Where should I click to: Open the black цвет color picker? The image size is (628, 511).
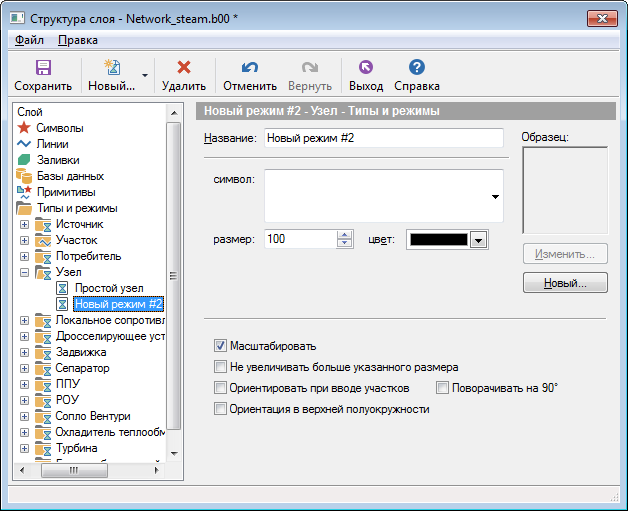[478, 239]
